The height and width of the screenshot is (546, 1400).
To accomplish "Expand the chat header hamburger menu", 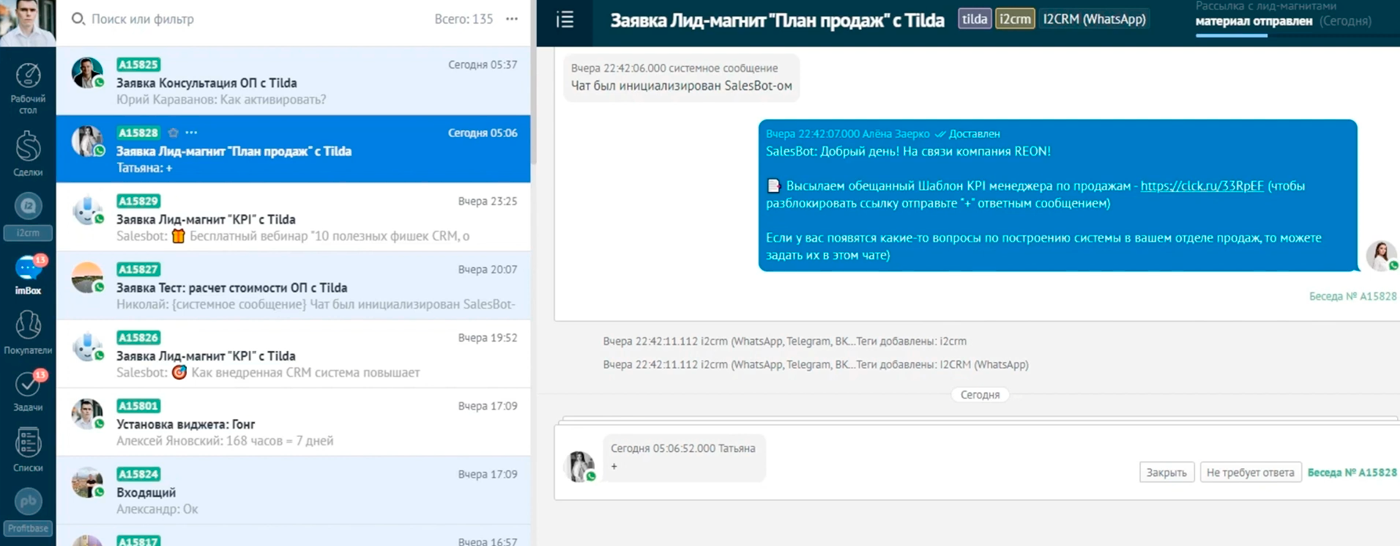I will tap(565, 20).
